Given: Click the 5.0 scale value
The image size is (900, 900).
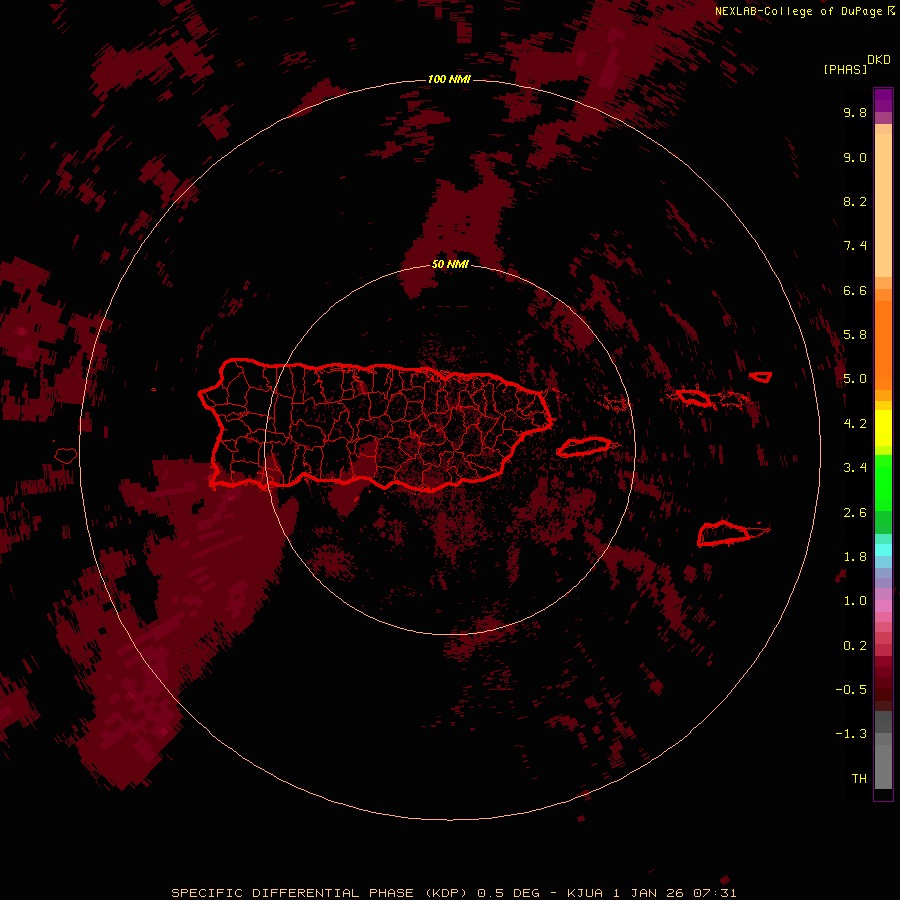Looking at the screenshot, I should [855, 379].
